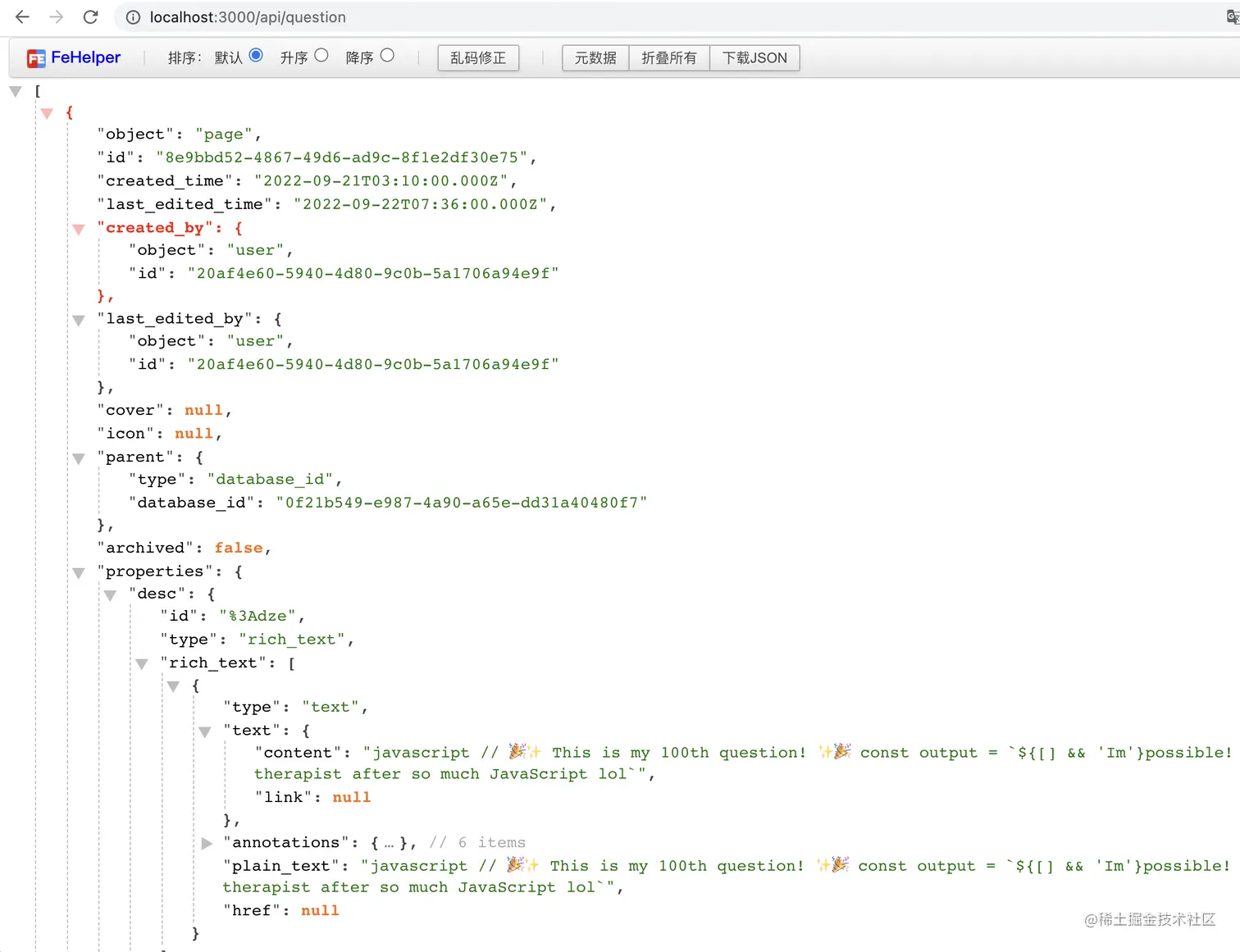Expand the annotations node
Viewport: 1240px width, 952px height.
click(207, 843)
